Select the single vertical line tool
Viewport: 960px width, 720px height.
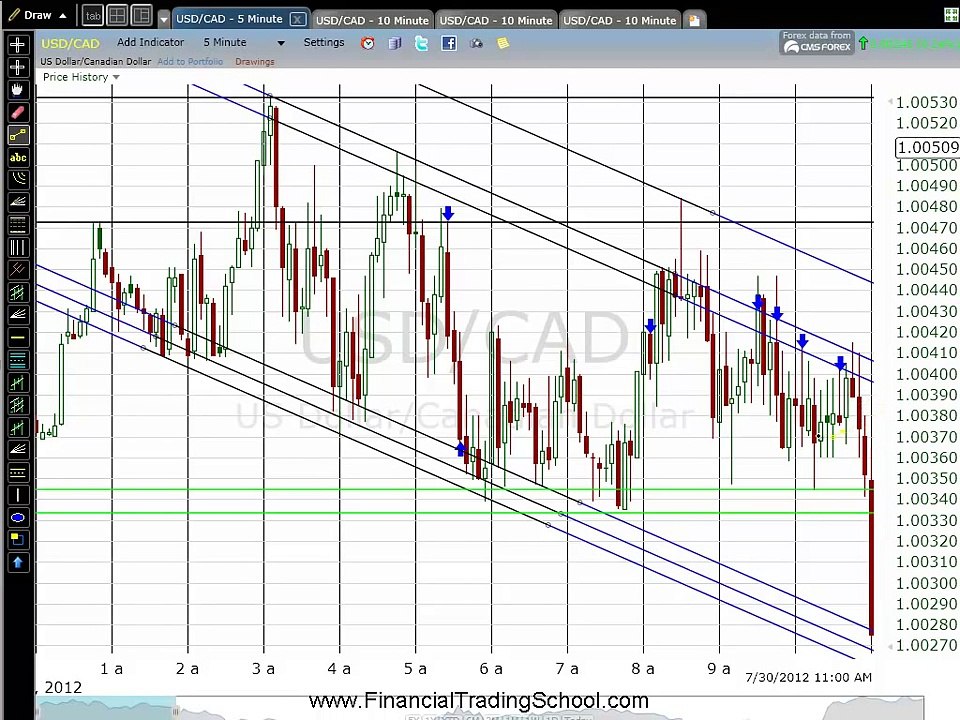pyautogui.click(x=18, y=495)
